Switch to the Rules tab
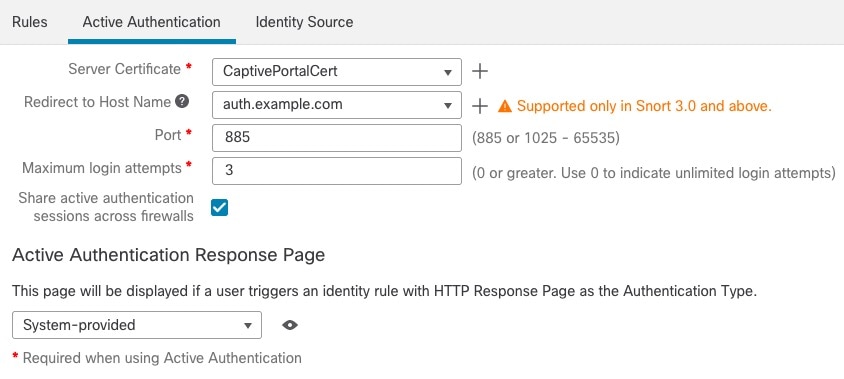The width and height of the screenshot is (844, 379). pos(30,22)
